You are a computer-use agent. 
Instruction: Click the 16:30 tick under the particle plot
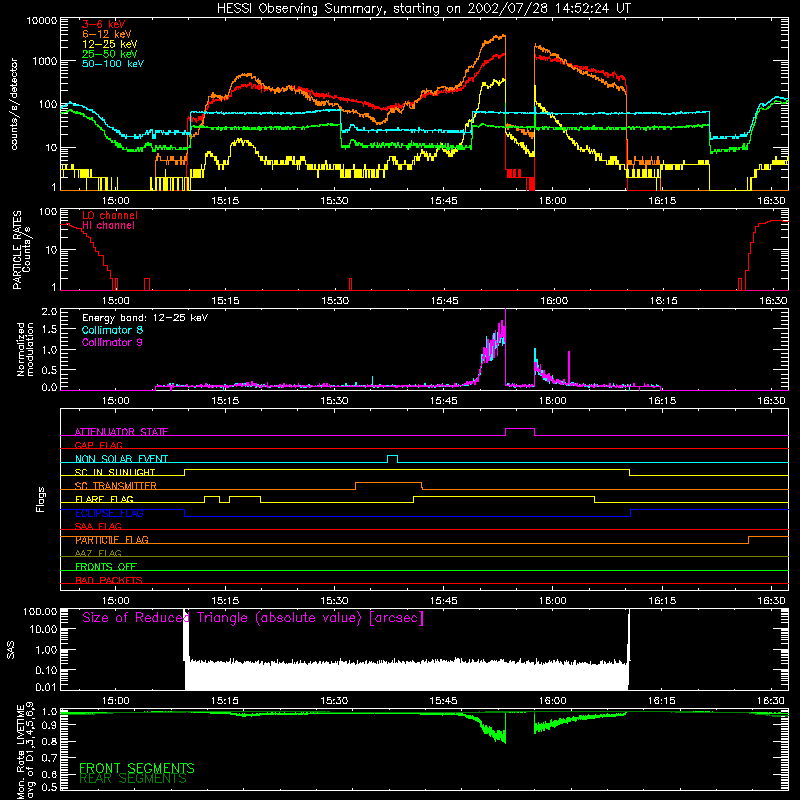(x=773, y=301)
